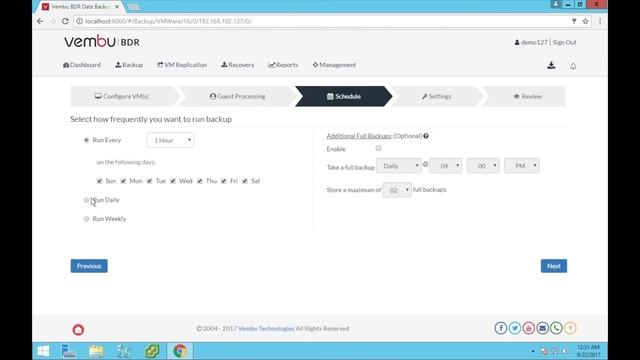Open File Explorer from the taskbar
Screen dimensions: 640x360
pyautogui.click(x=96, y=351)
